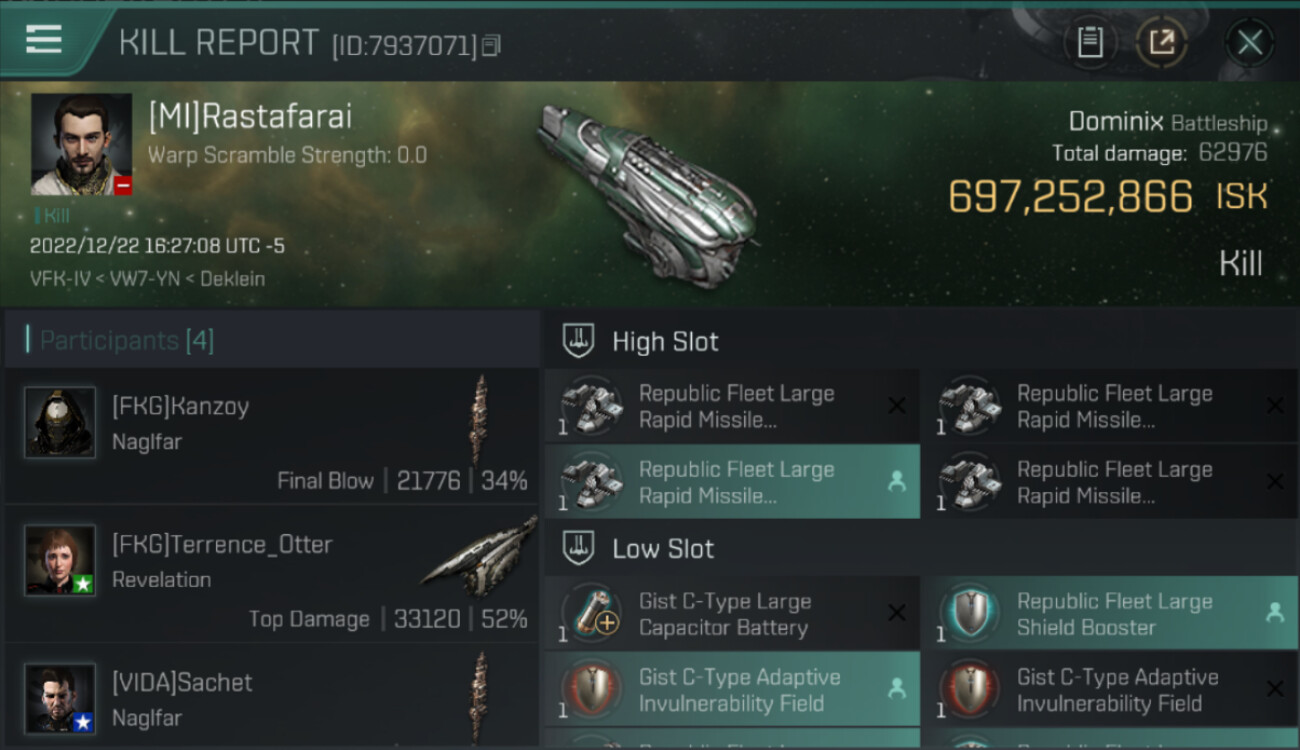The width and height of the screenshot is (1300, 750).
Task: Click the High Slot shield icon
Action: pos(578,342)
